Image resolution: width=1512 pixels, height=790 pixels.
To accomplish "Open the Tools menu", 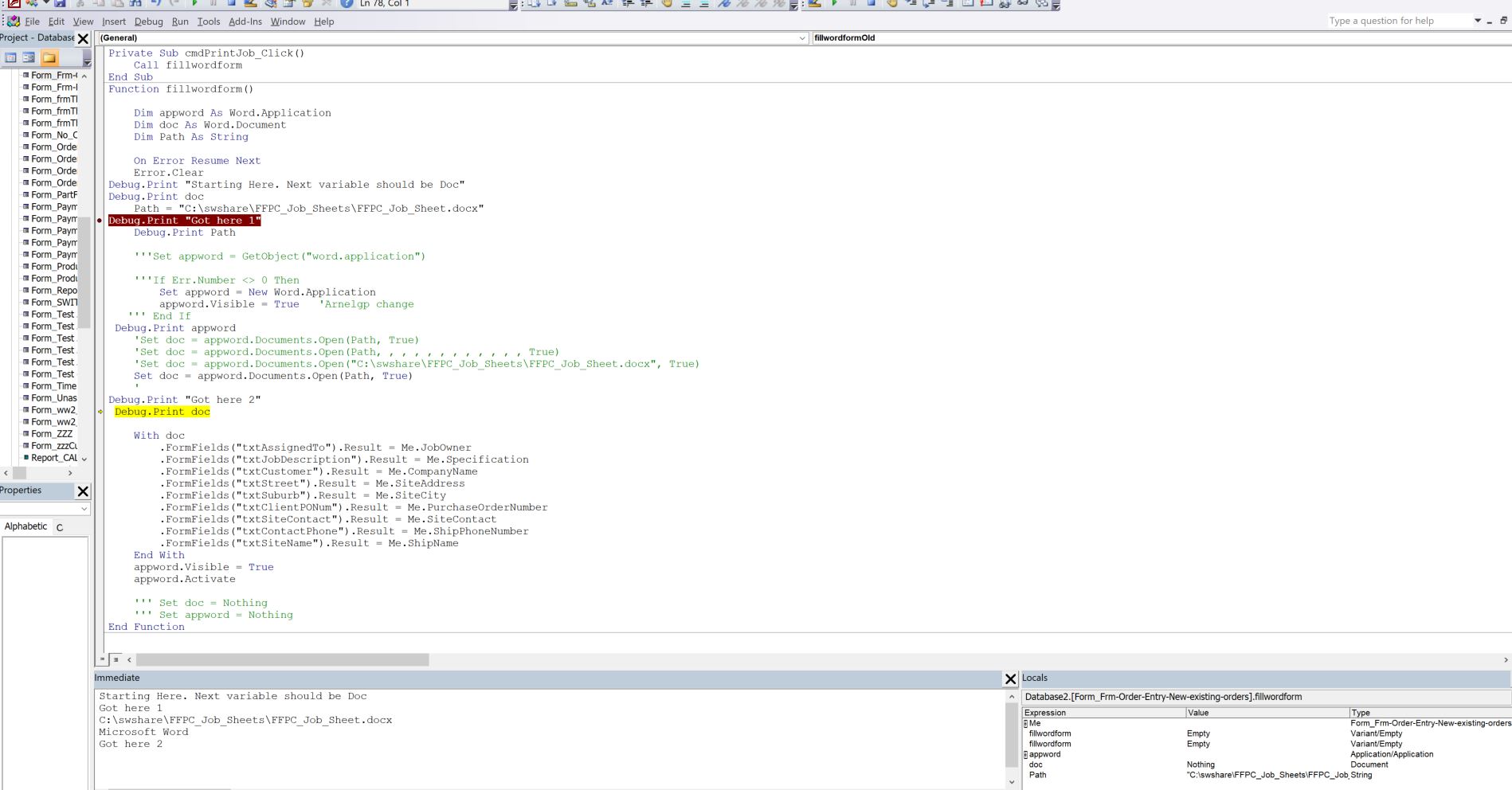I will click(209, 22).
